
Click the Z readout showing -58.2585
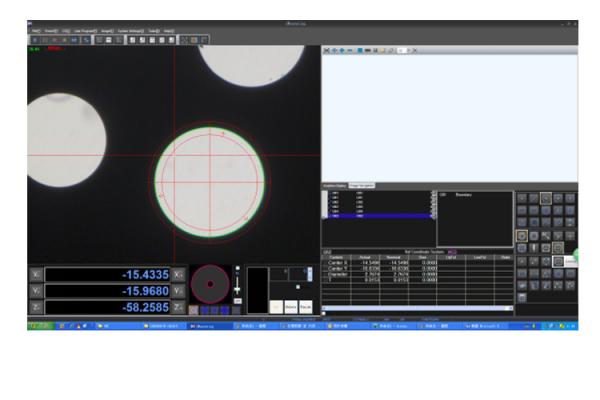(x=108, y=307)
